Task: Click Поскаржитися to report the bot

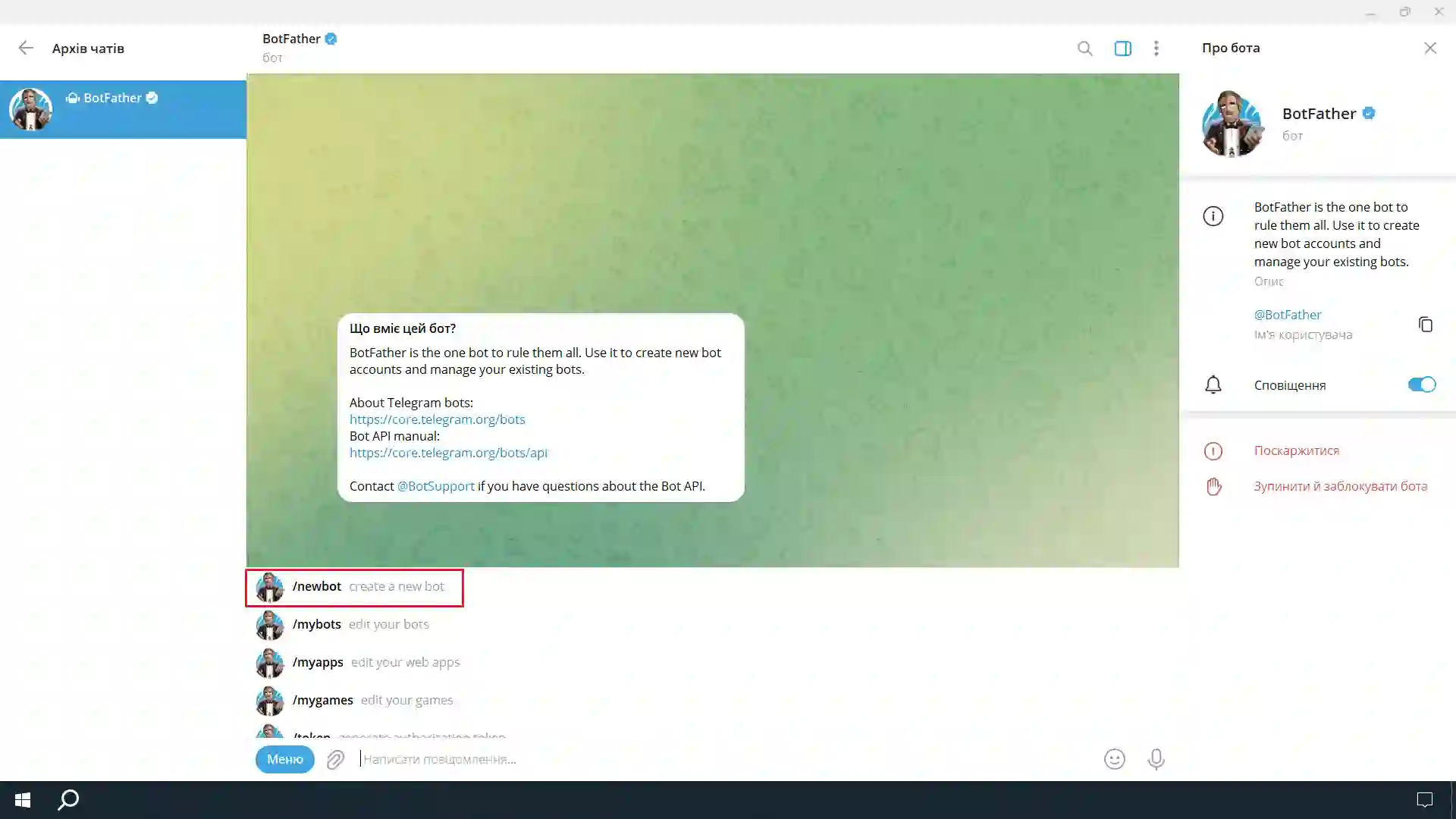Action: coord(1296,450)
